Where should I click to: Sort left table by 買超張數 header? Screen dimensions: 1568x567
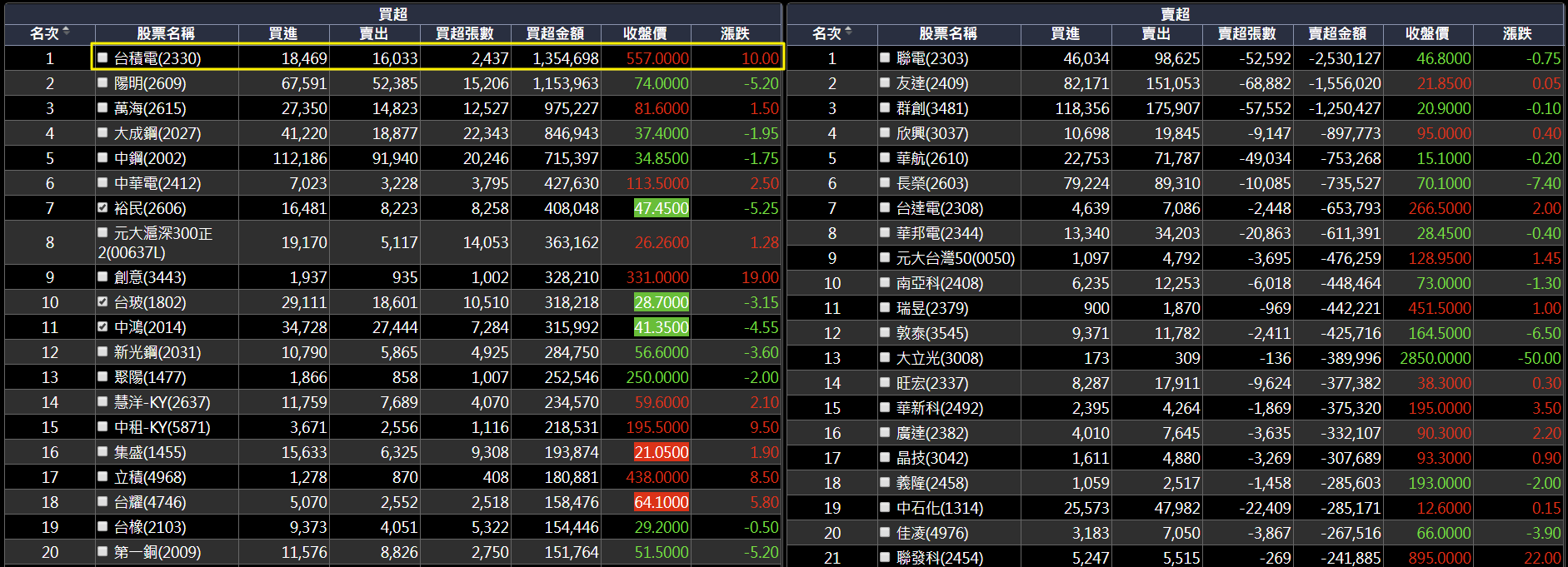(465, 33)
